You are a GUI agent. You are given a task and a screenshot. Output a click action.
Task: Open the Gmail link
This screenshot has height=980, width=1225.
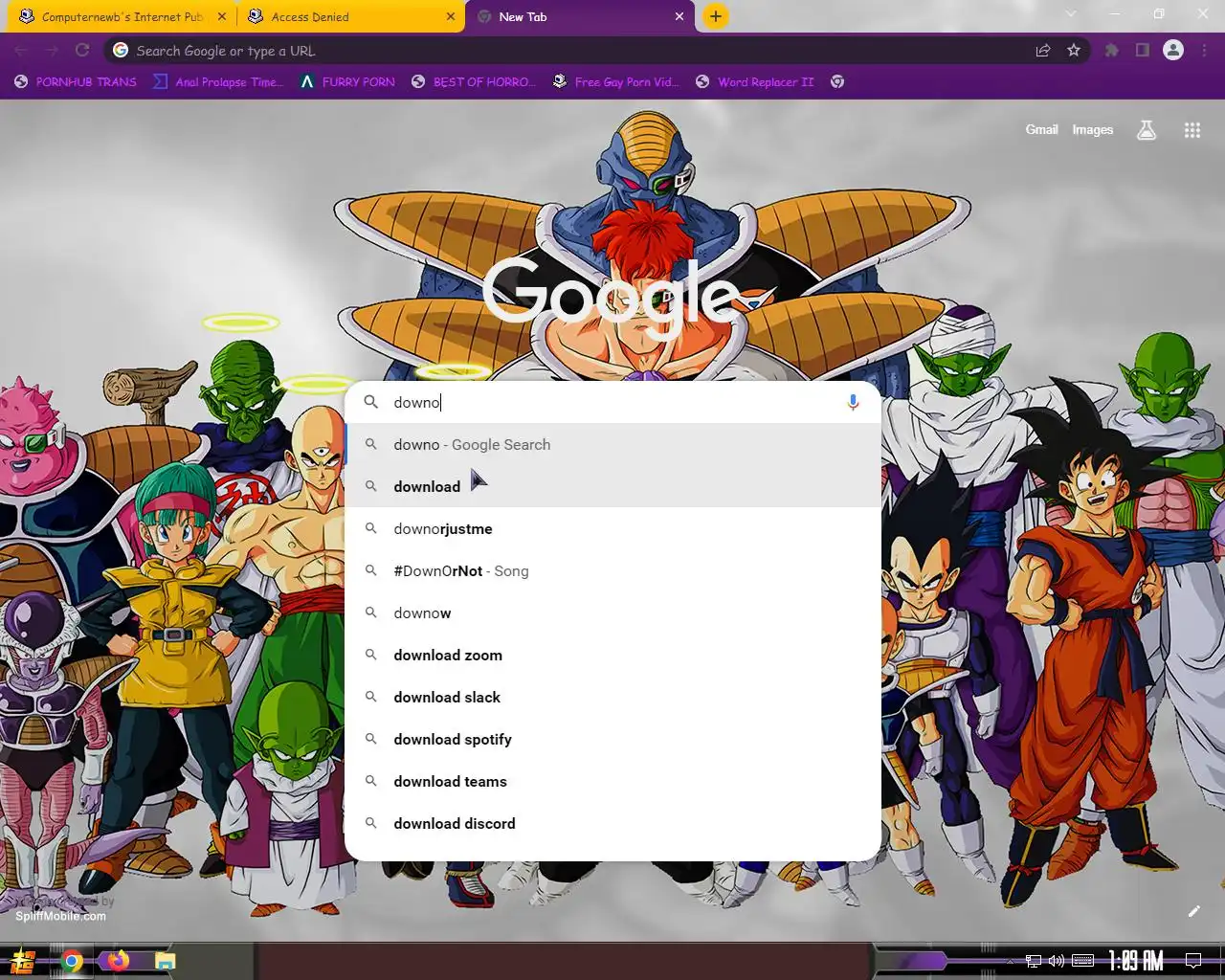point(1041,130)
